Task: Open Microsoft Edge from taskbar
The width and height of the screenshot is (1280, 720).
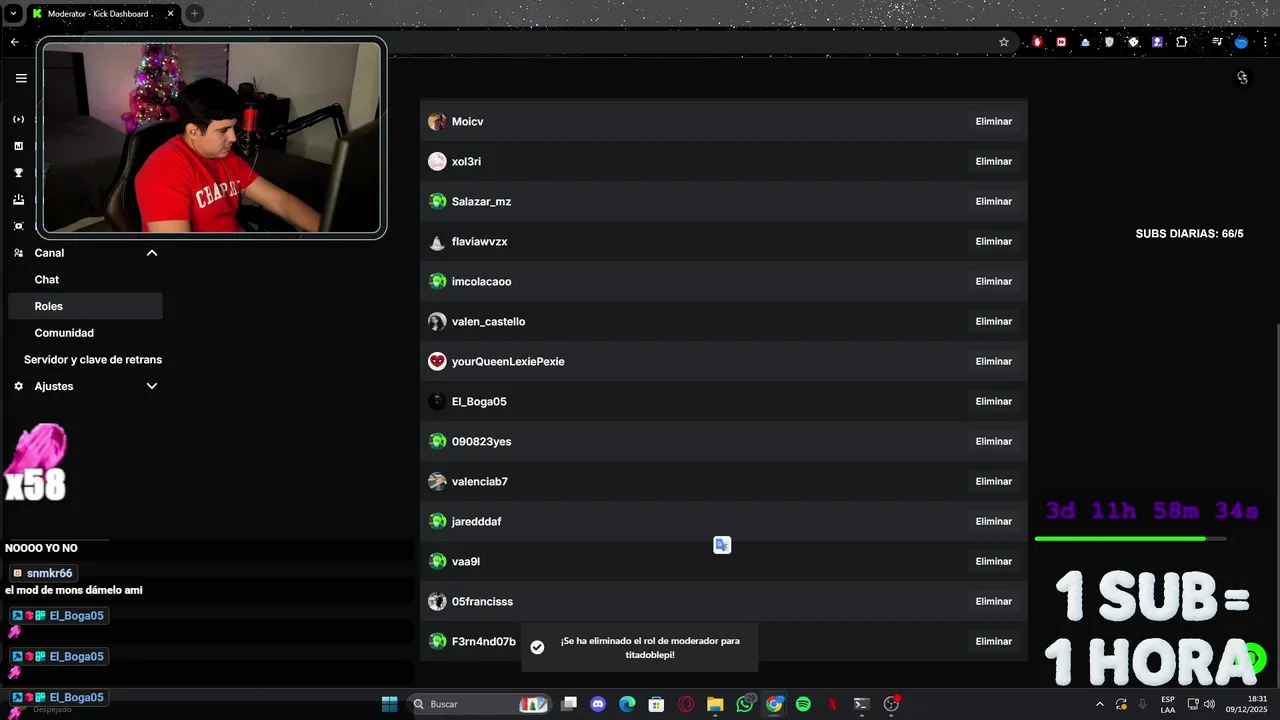Action: point(627,704)
